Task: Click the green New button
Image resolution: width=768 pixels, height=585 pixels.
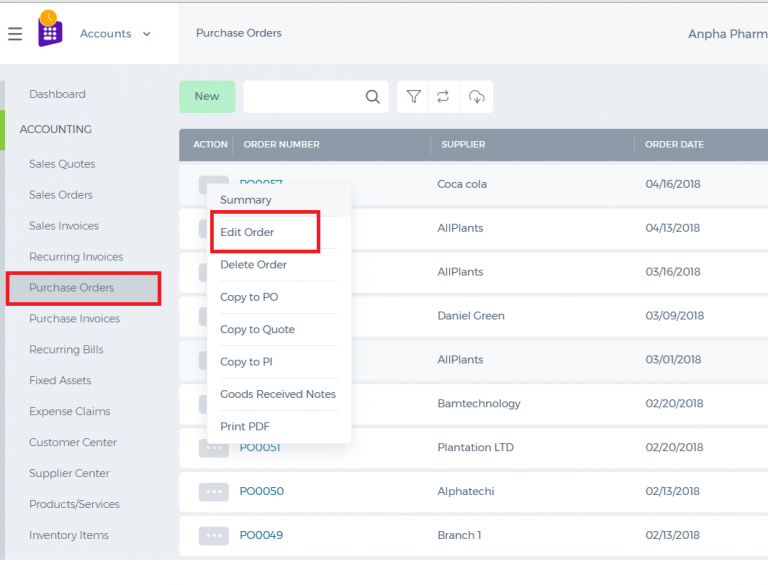Action: pos(207,97)
